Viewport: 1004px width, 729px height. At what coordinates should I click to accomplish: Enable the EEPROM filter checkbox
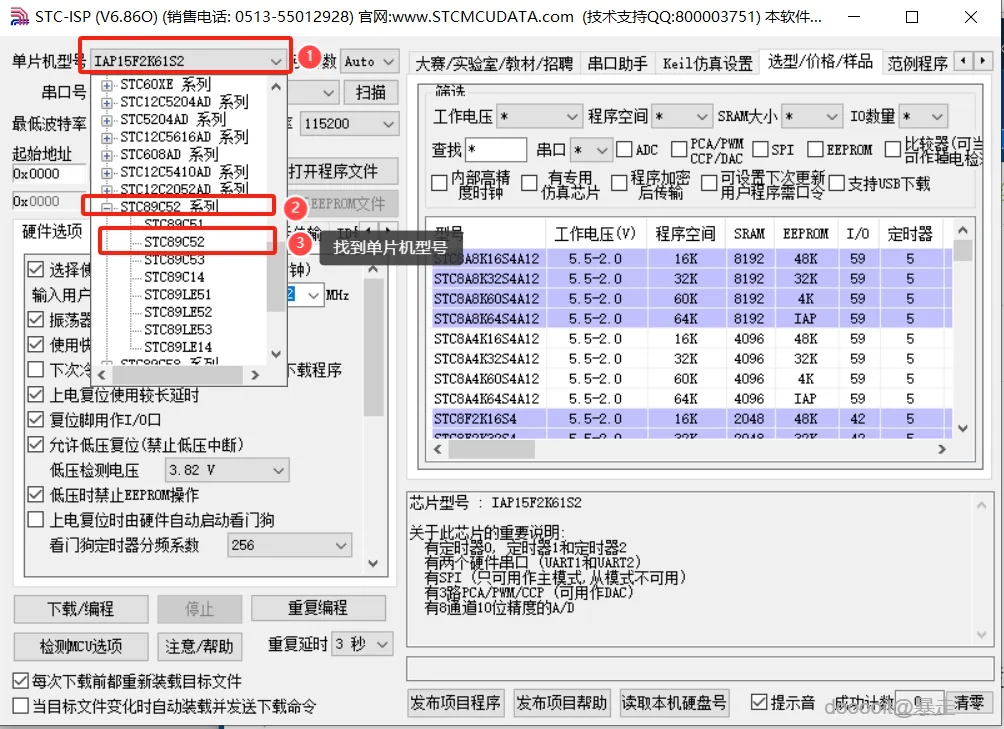(815, 150)
